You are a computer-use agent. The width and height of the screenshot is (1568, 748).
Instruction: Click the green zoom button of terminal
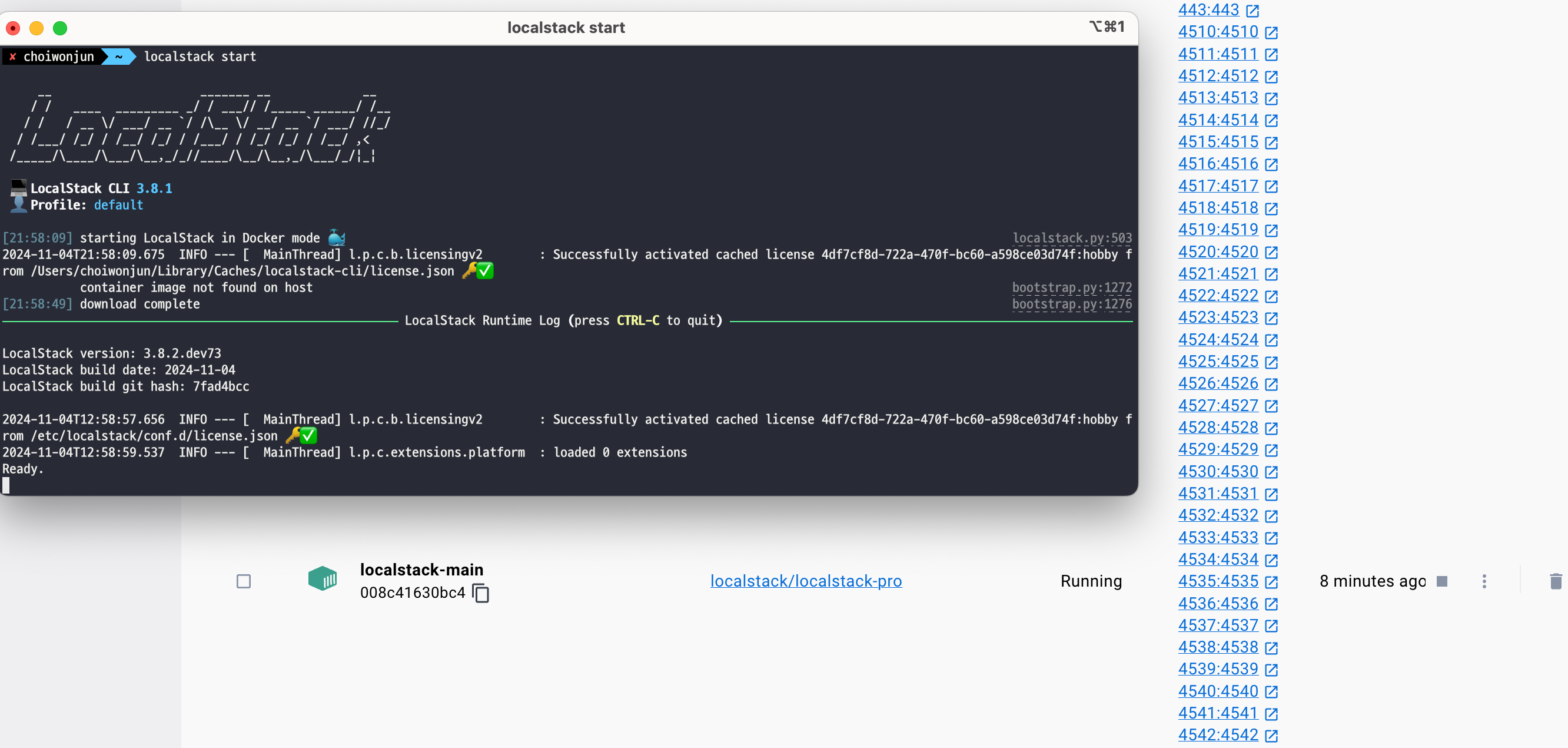pos(59,28)
